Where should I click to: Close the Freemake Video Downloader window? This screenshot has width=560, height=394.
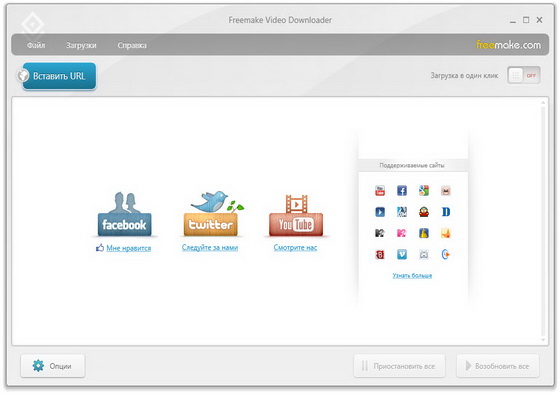[x=539, y=20]
